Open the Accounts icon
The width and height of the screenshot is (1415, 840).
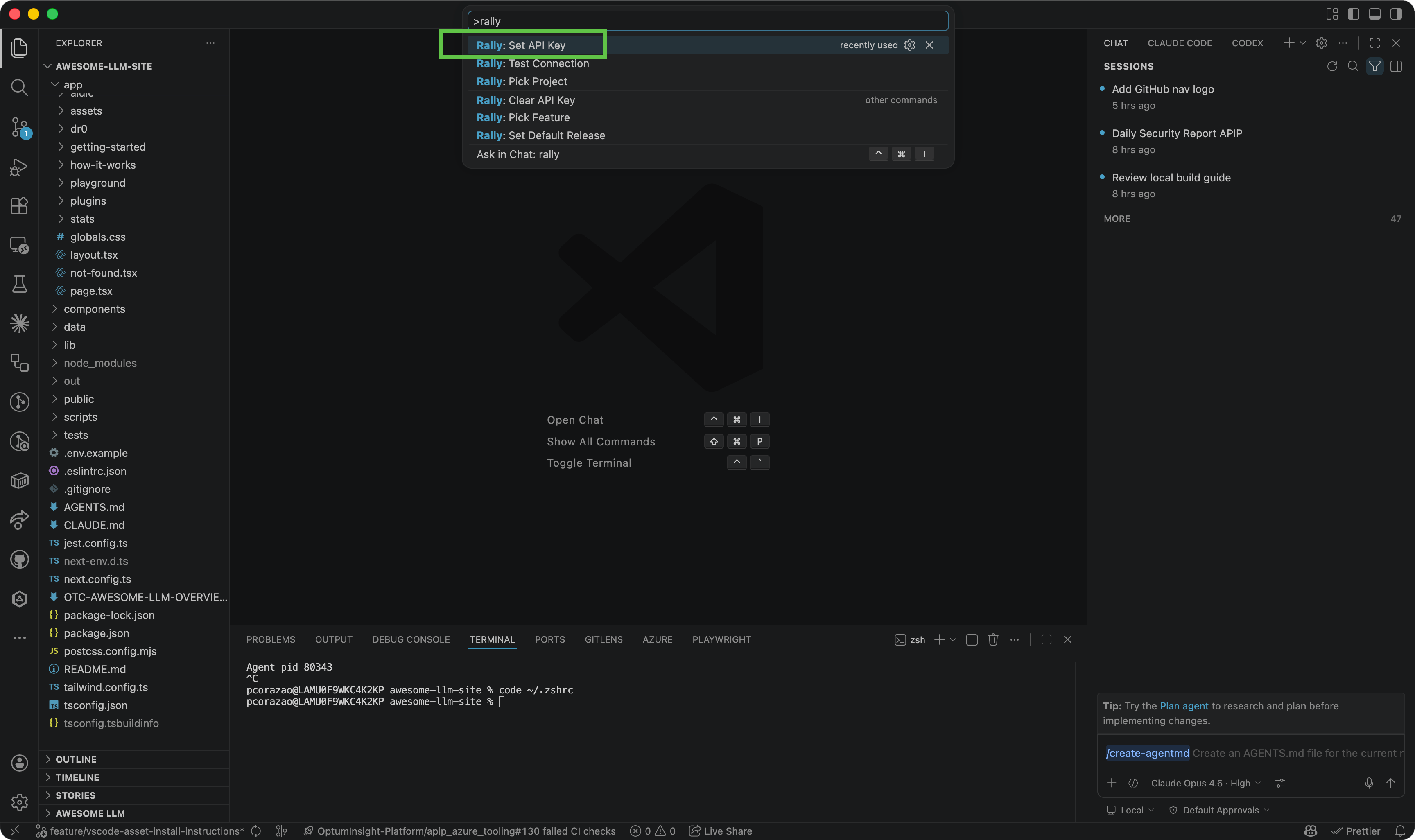click(x=19, y=763)
